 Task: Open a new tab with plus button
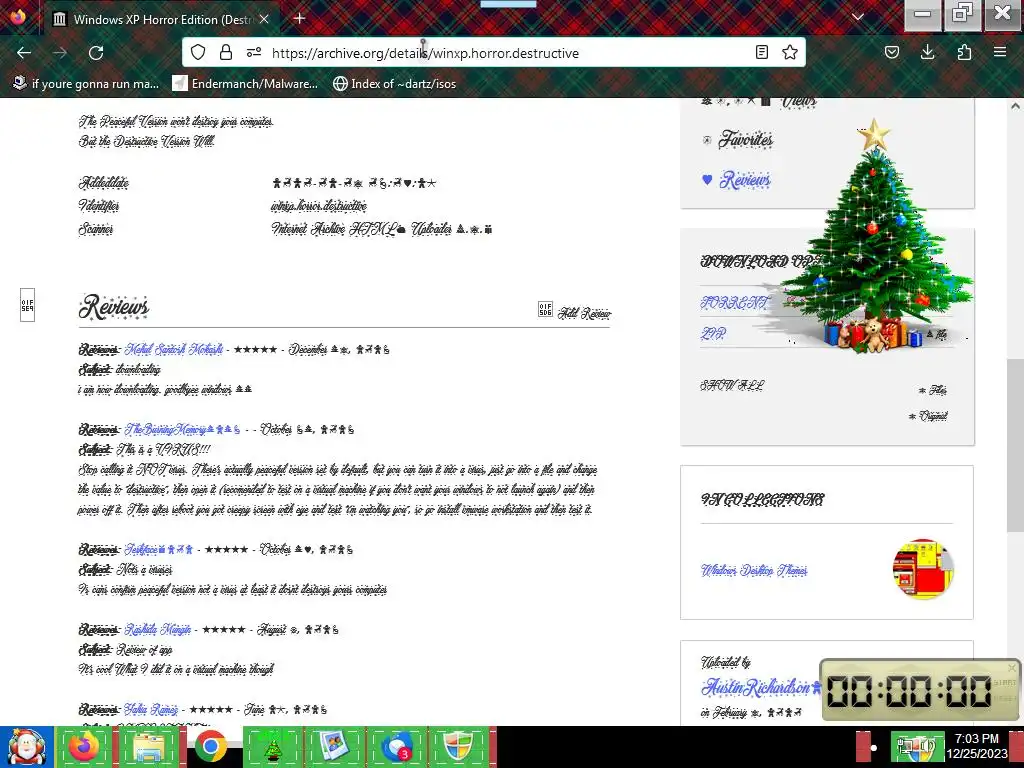[x=299, y=18]
